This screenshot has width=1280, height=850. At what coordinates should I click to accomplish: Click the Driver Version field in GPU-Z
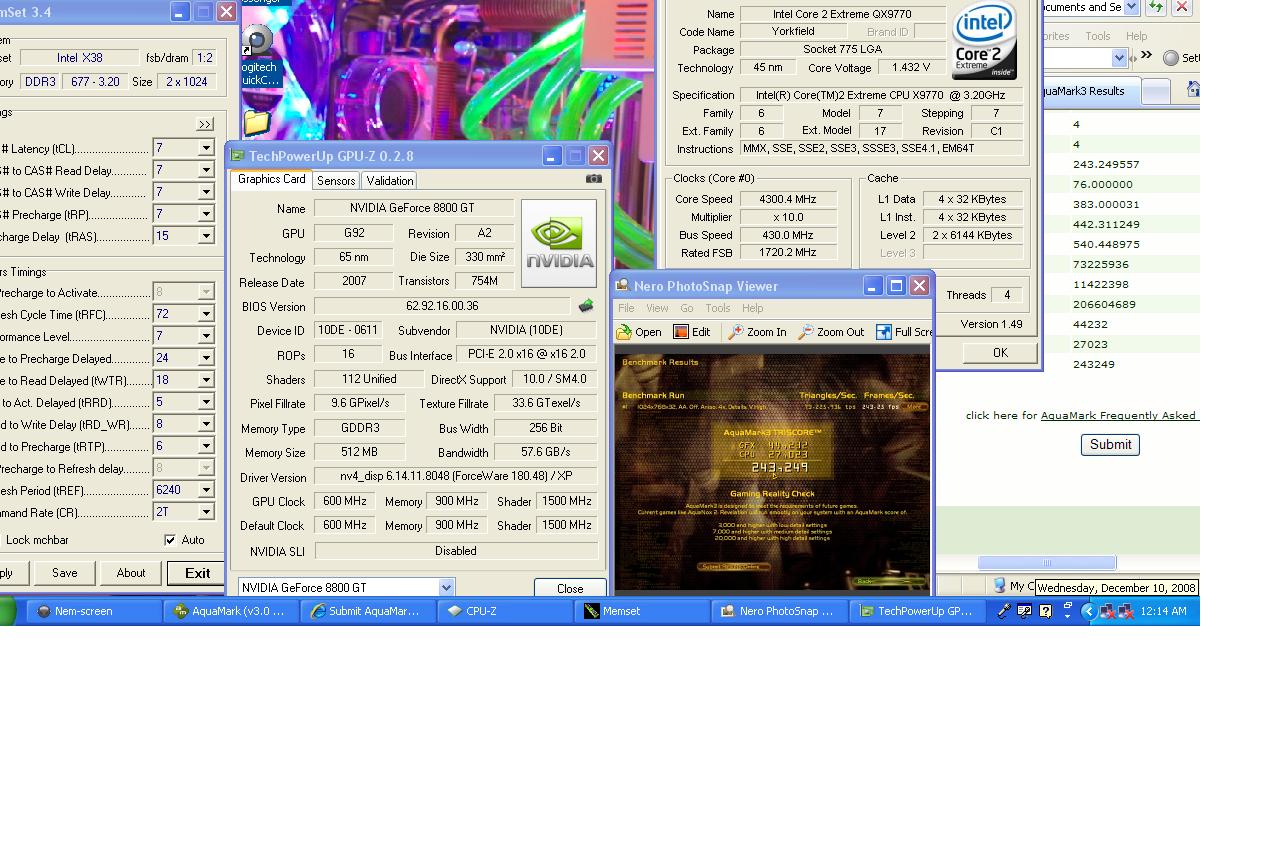(x=455, y=477)
